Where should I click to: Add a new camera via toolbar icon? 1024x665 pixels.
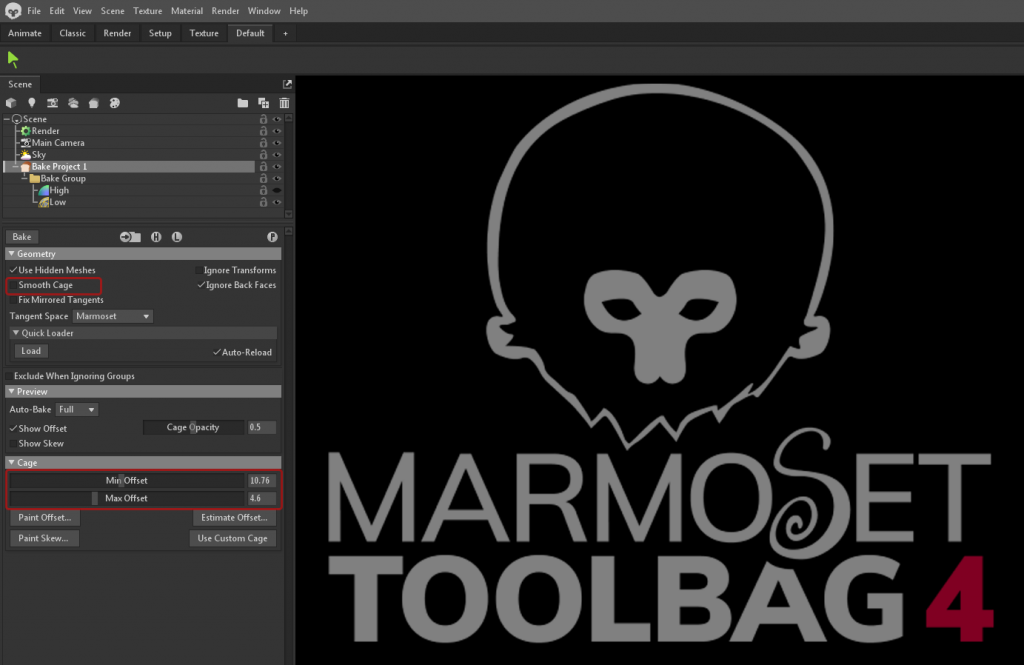52,103
